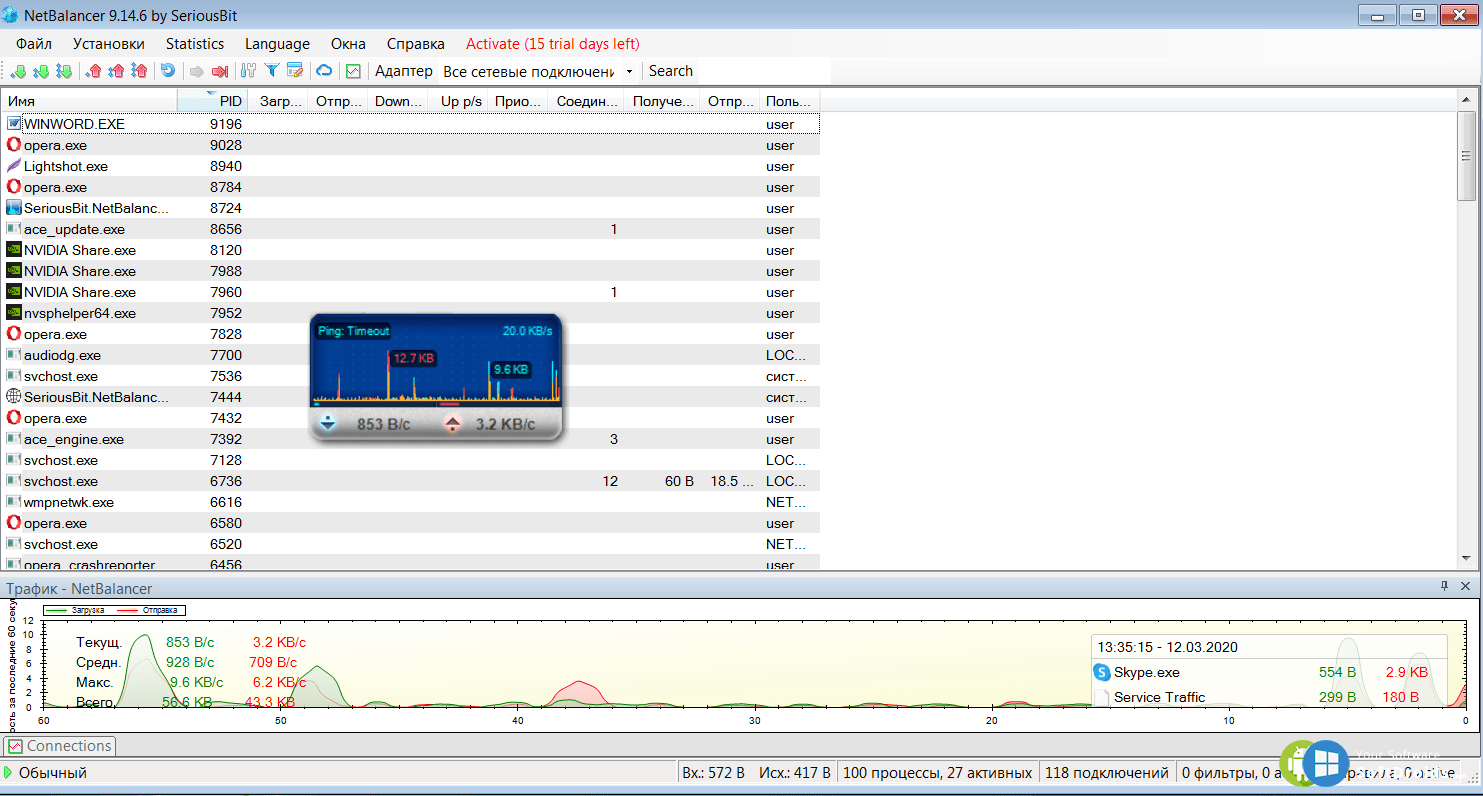Sort by the Имя column header

[89, 101]
